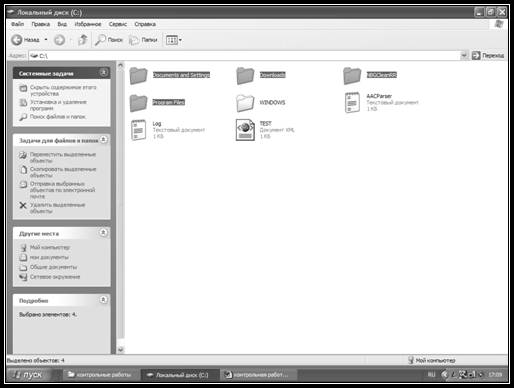Select the TEST XML document icon
The width and height of the screenshot is (514, 388).
(245, 130)
